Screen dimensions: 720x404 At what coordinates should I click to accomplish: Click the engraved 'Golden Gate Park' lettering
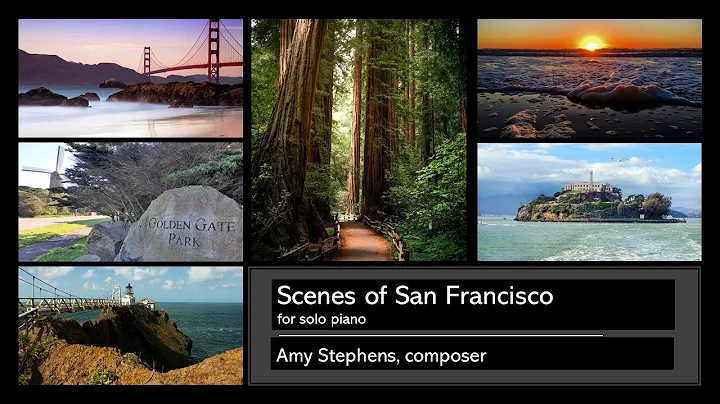(191, 232)
